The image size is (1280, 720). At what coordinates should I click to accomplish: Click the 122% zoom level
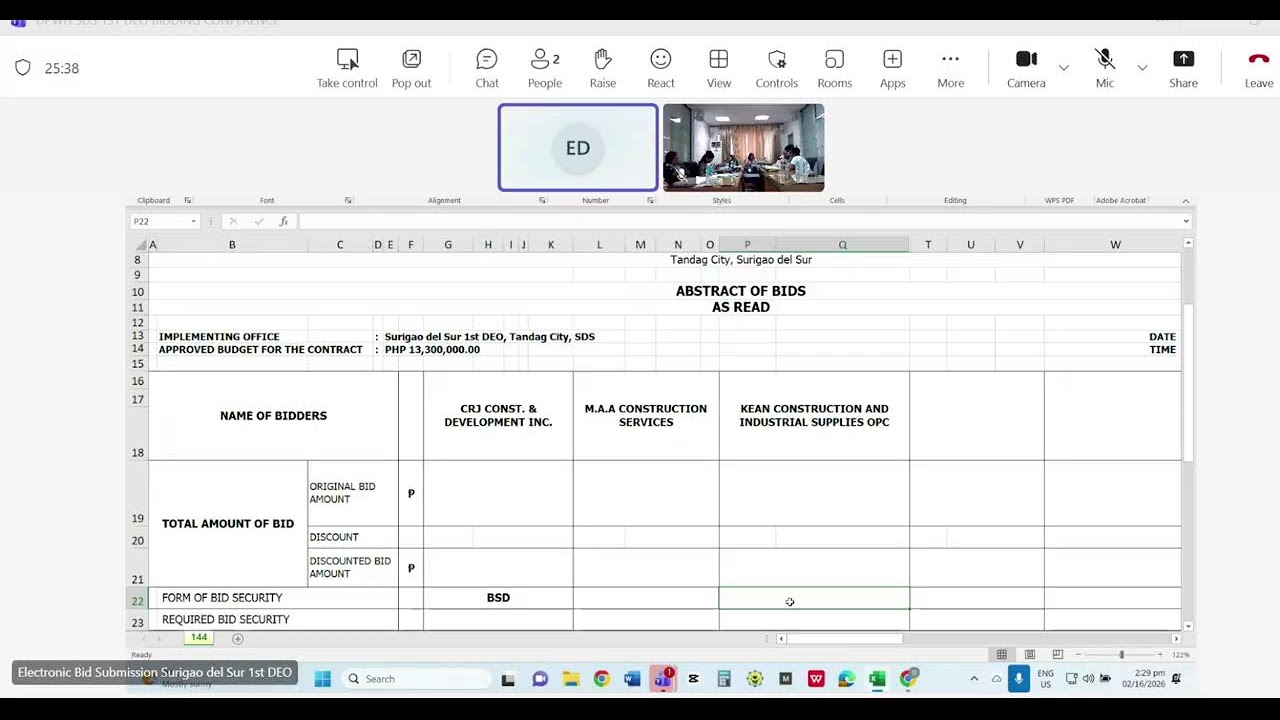(1181, 655)
